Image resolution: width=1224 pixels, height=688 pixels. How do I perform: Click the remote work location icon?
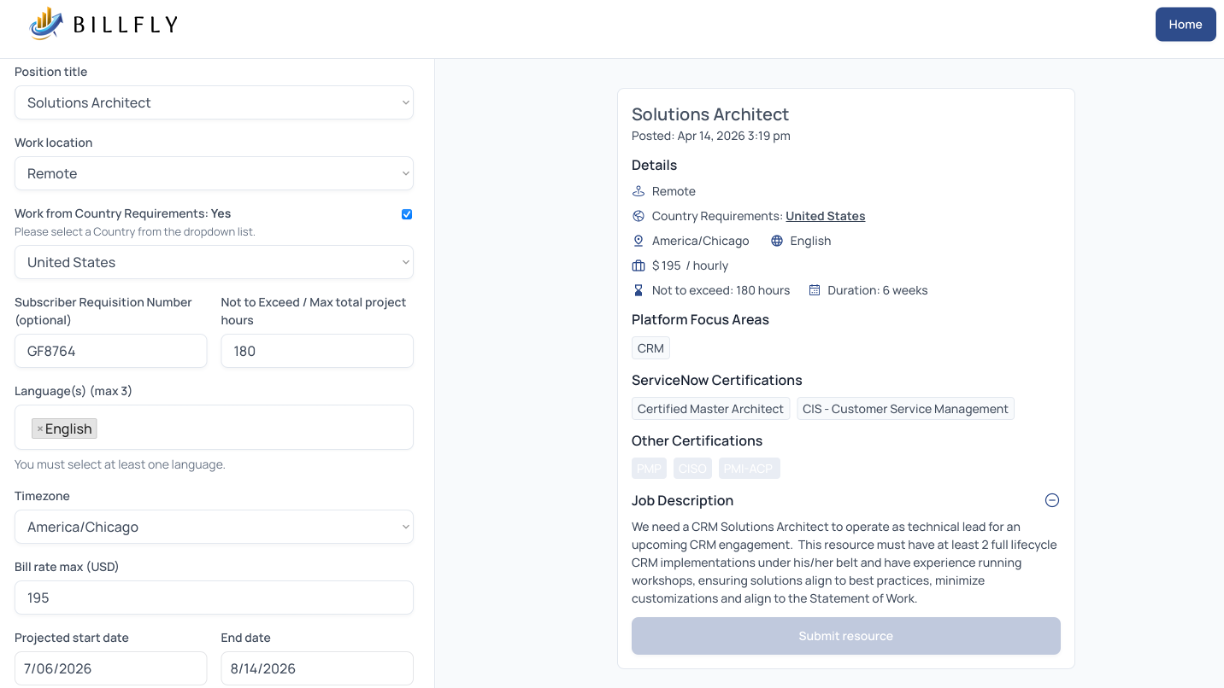[x=638, y=191]
